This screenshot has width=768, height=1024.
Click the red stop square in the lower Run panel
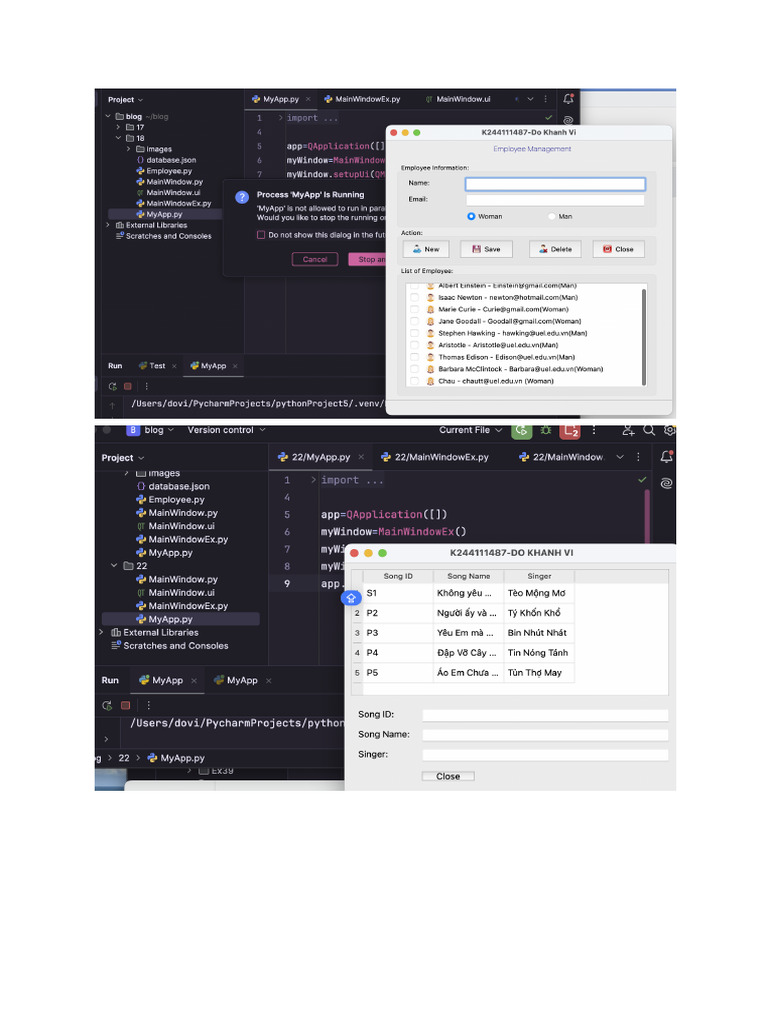(x=125, y=705)
